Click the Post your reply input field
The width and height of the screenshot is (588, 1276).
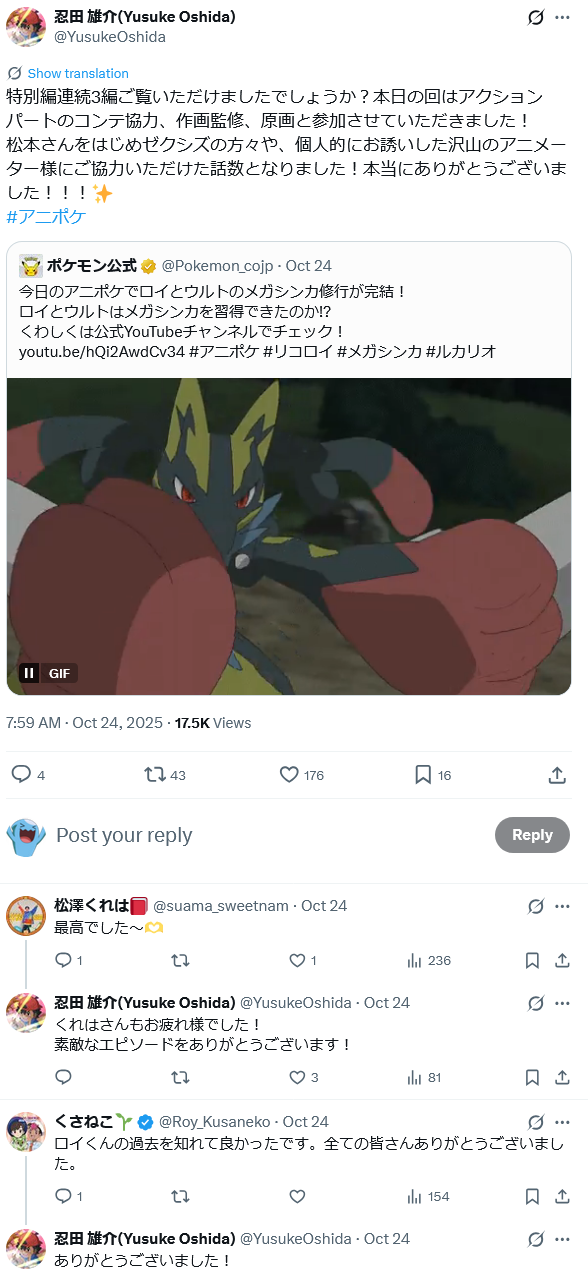tap(270, 835)
